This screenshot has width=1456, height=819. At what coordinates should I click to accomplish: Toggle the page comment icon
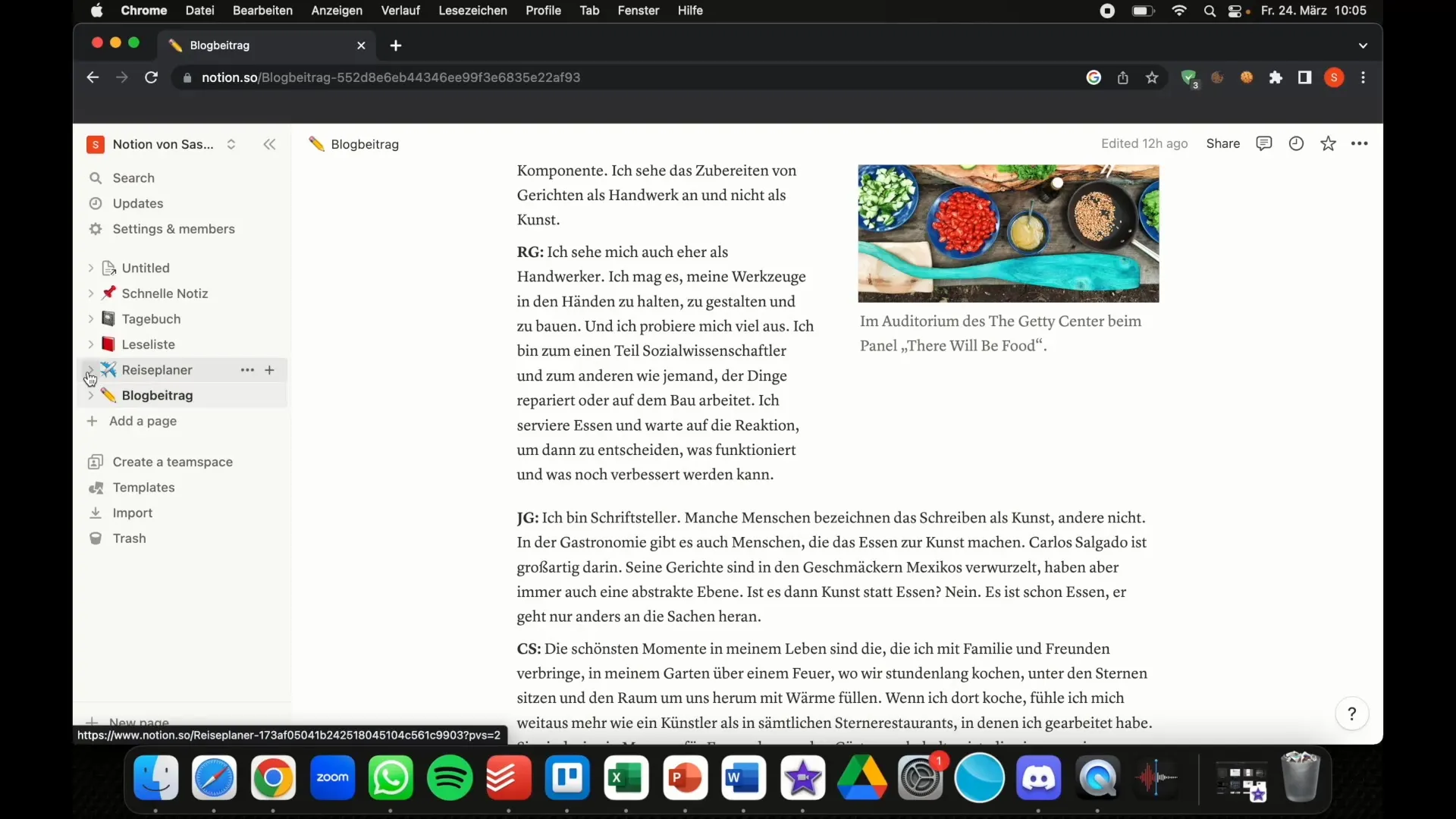1264,143
